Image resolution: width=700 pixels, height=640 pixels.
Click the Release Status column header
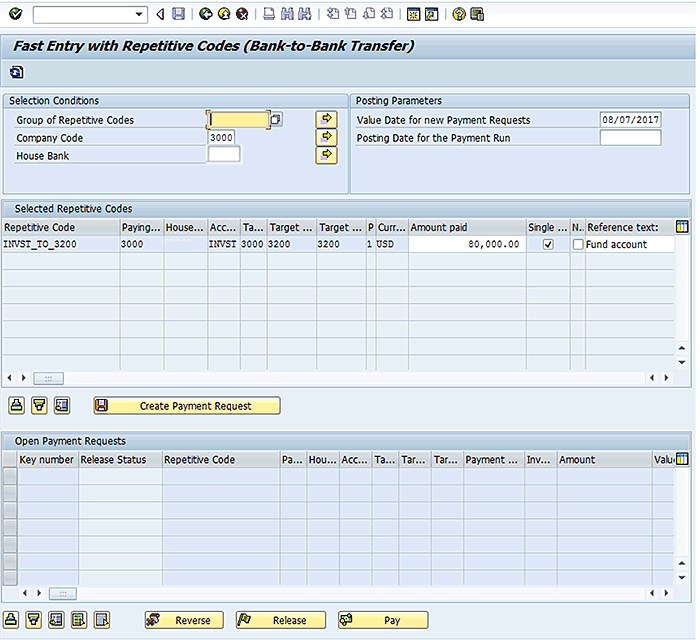click(x=120, y=460)
